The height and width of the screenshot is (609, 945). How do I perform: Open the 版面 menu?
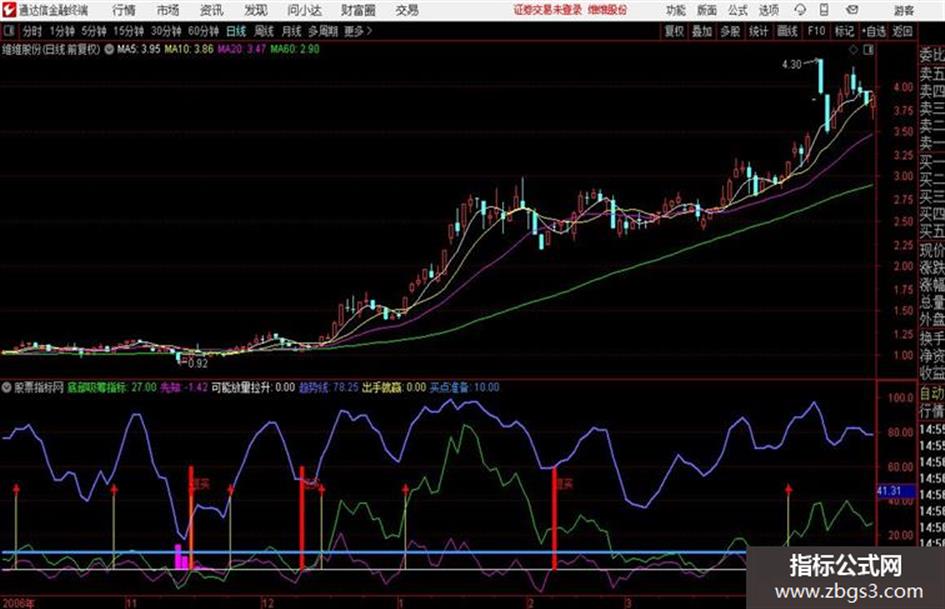706,10
